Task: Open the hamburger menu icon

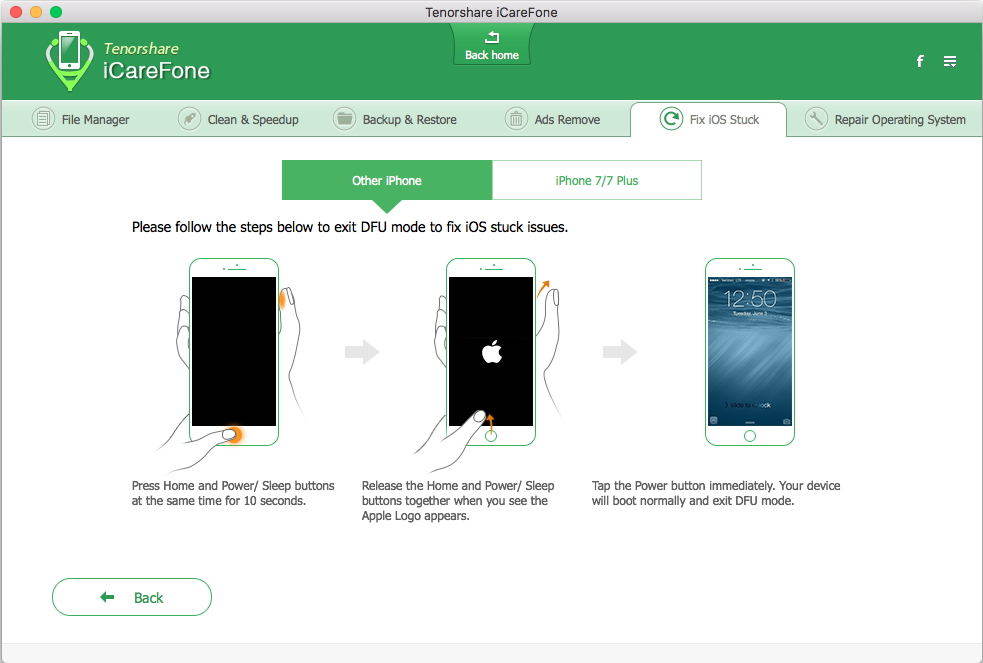Action: [x=950, y=61]
